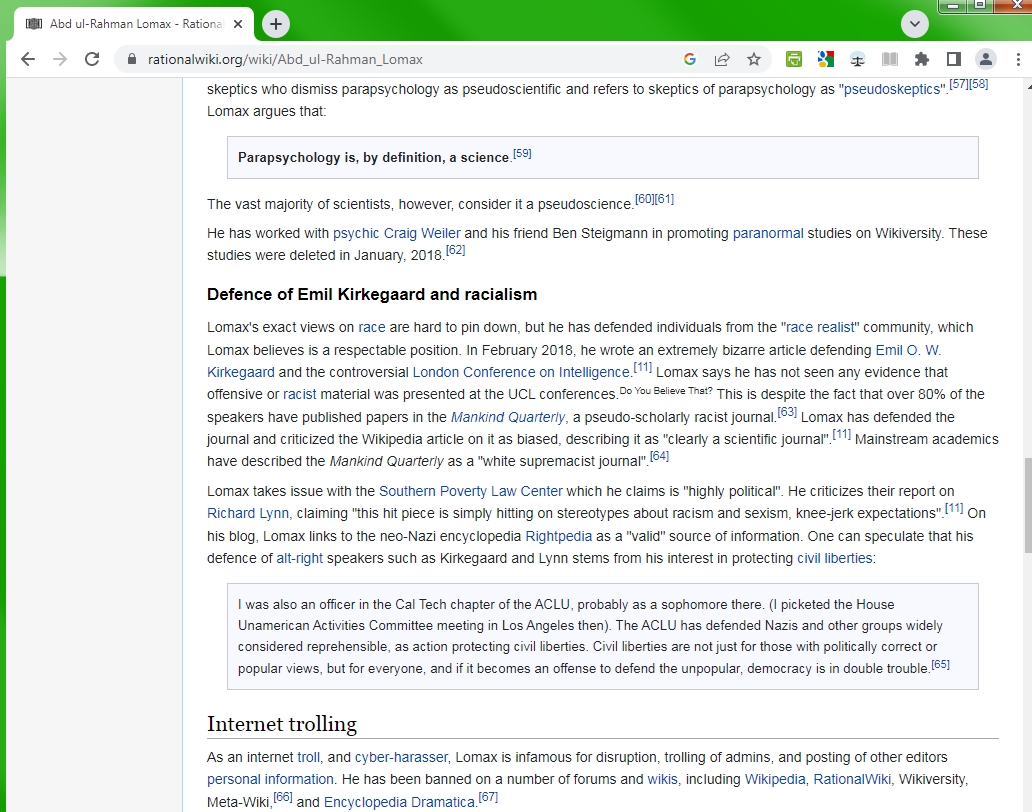The height and width of the screenshot is (812, 1032).
Task: Reload the RationalWiki page
Action: 92,59
